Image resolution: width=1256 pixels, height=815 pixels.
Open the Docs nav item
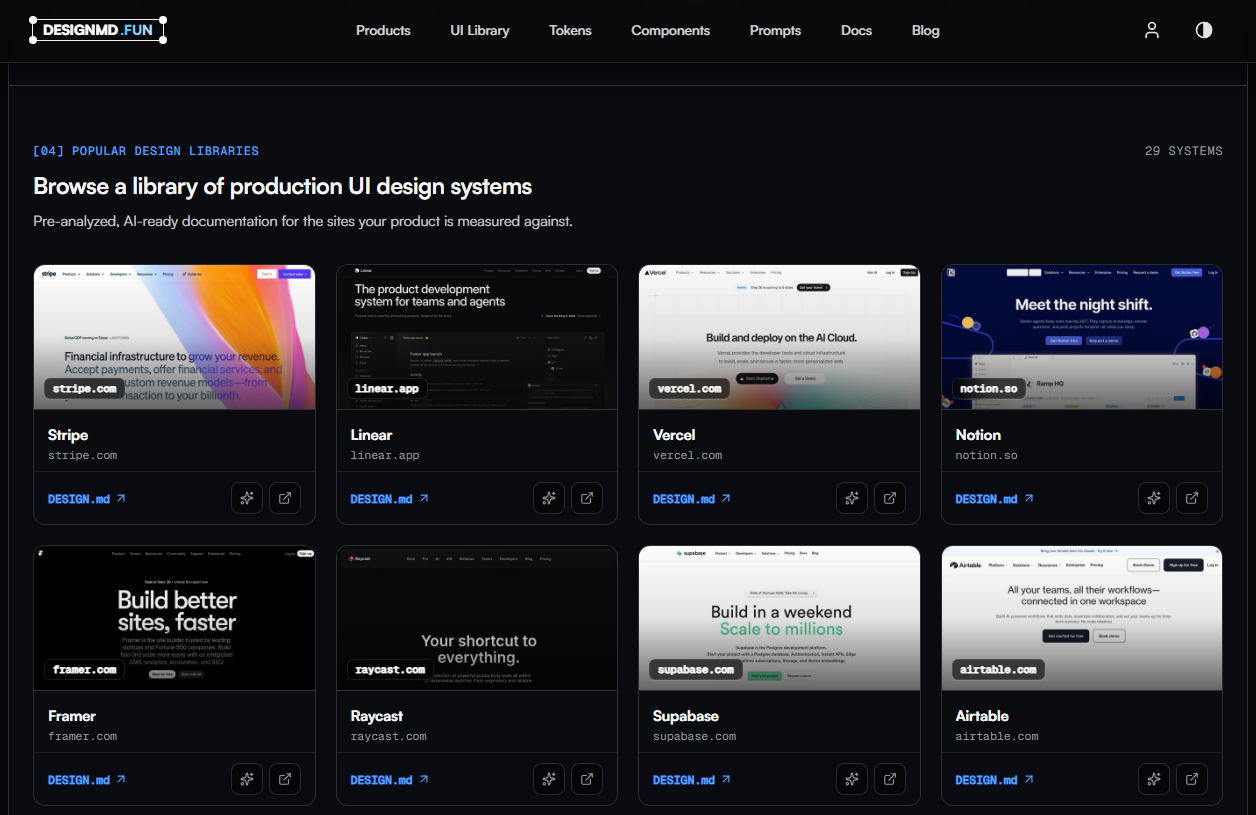click(x=856, y=30)
